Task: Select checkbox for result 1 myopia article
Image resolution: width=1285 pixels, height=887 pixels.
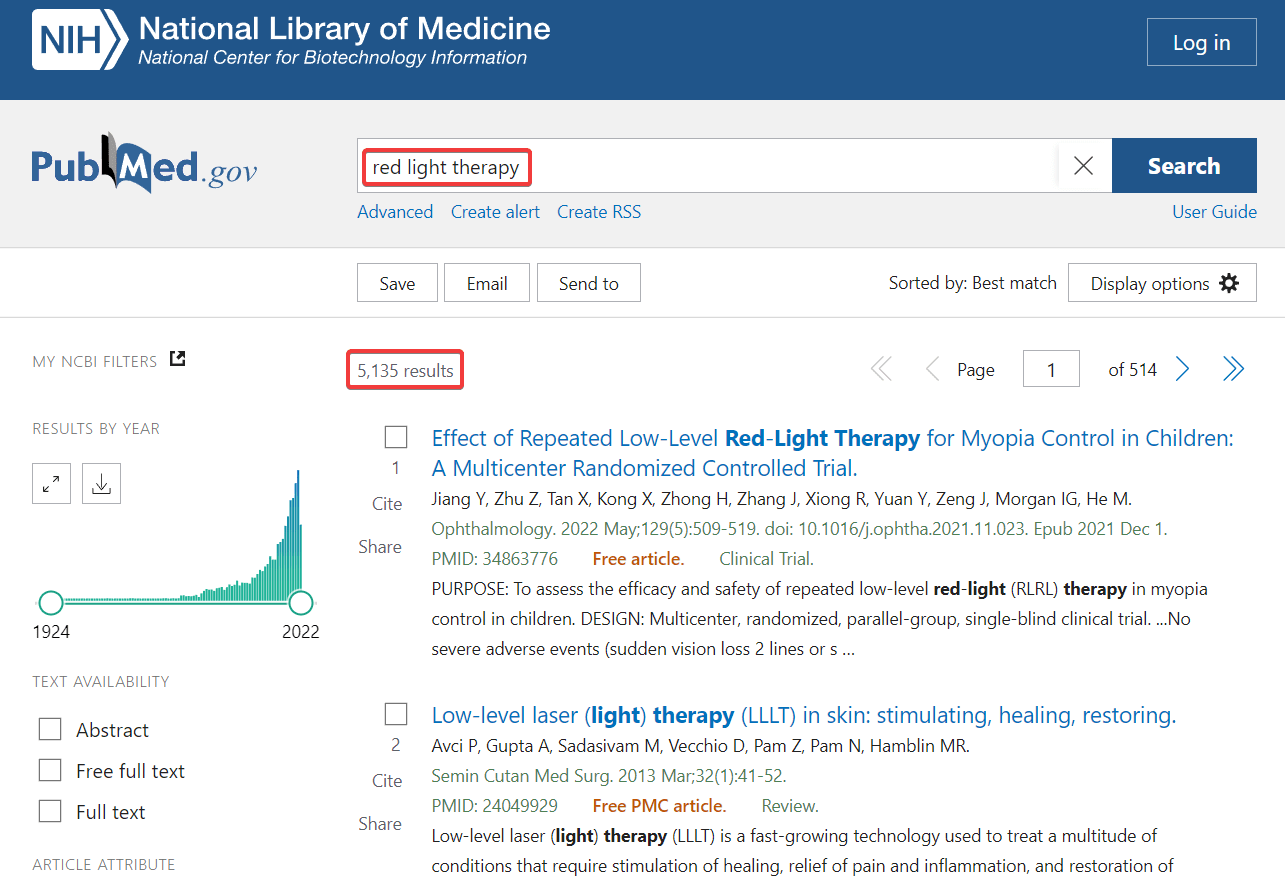Action: pyautogui.click(x=396, y=437)
